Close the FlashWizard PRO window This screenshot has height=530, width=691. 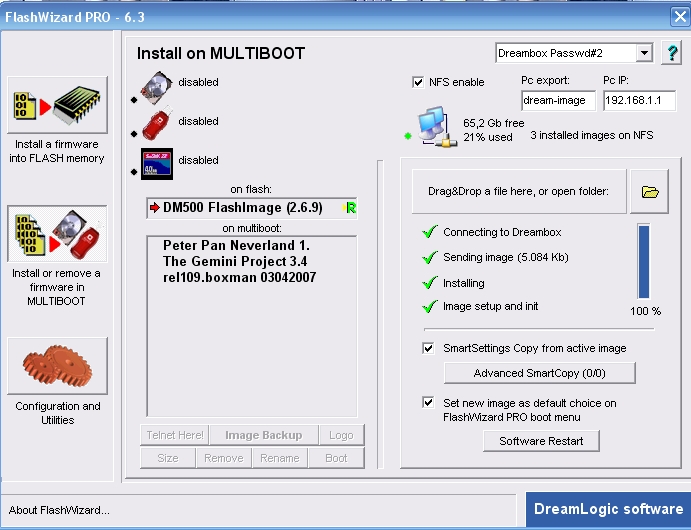[680, 17]
